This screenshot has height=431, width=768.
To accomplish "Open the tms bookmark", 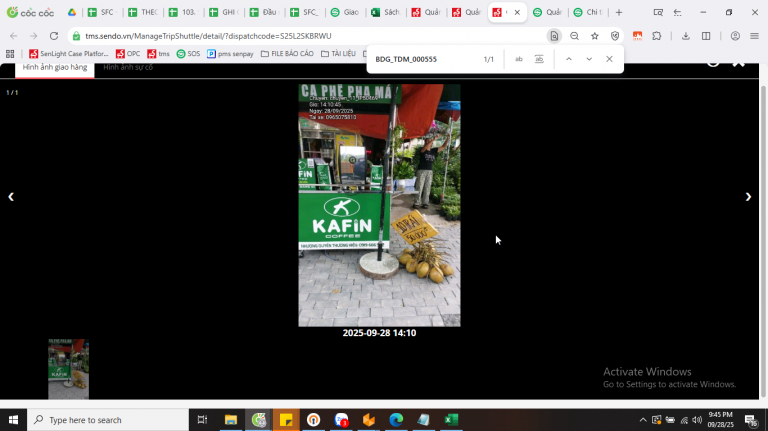I will 158,54.
